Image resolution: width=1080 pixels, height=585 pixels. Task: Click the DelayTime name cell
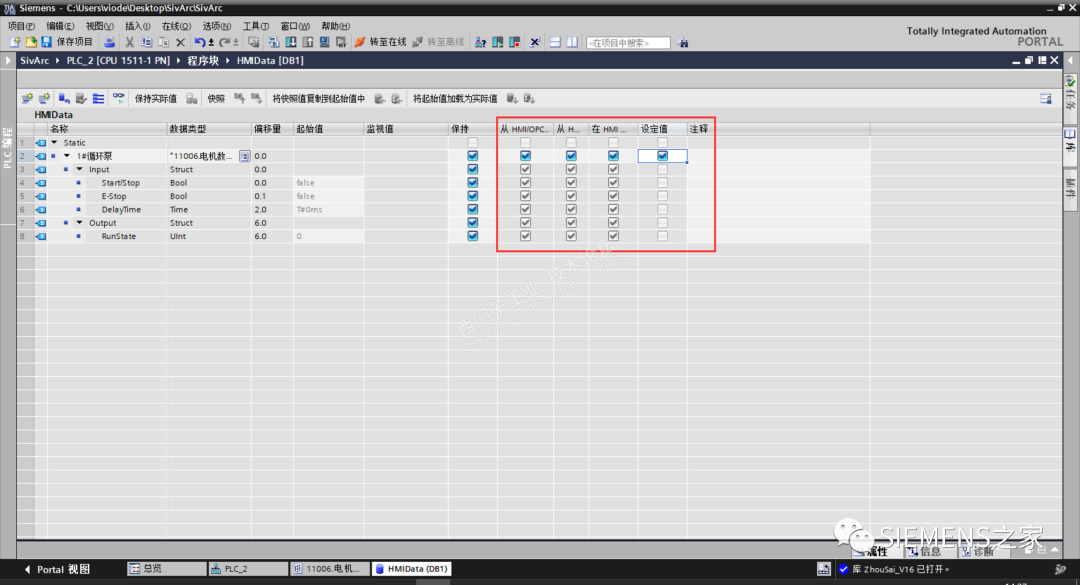pos(121,209)
